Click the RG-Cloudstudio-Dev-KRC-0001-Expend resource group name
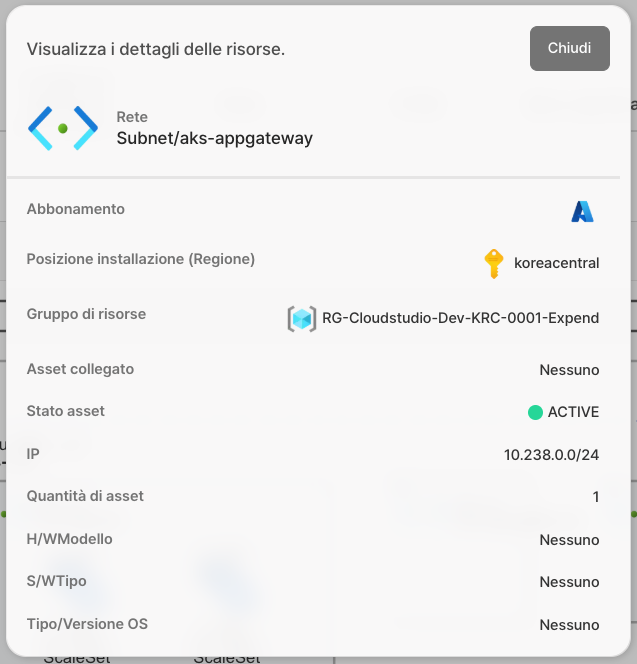This screenshot has width=637, height=664. (460, 318)
